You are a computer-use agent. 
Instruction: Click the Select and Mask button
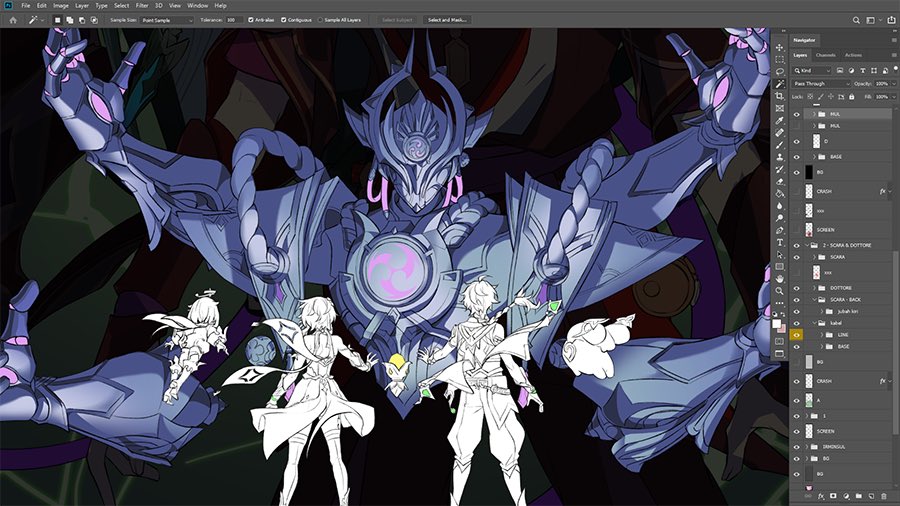point(447,20)
